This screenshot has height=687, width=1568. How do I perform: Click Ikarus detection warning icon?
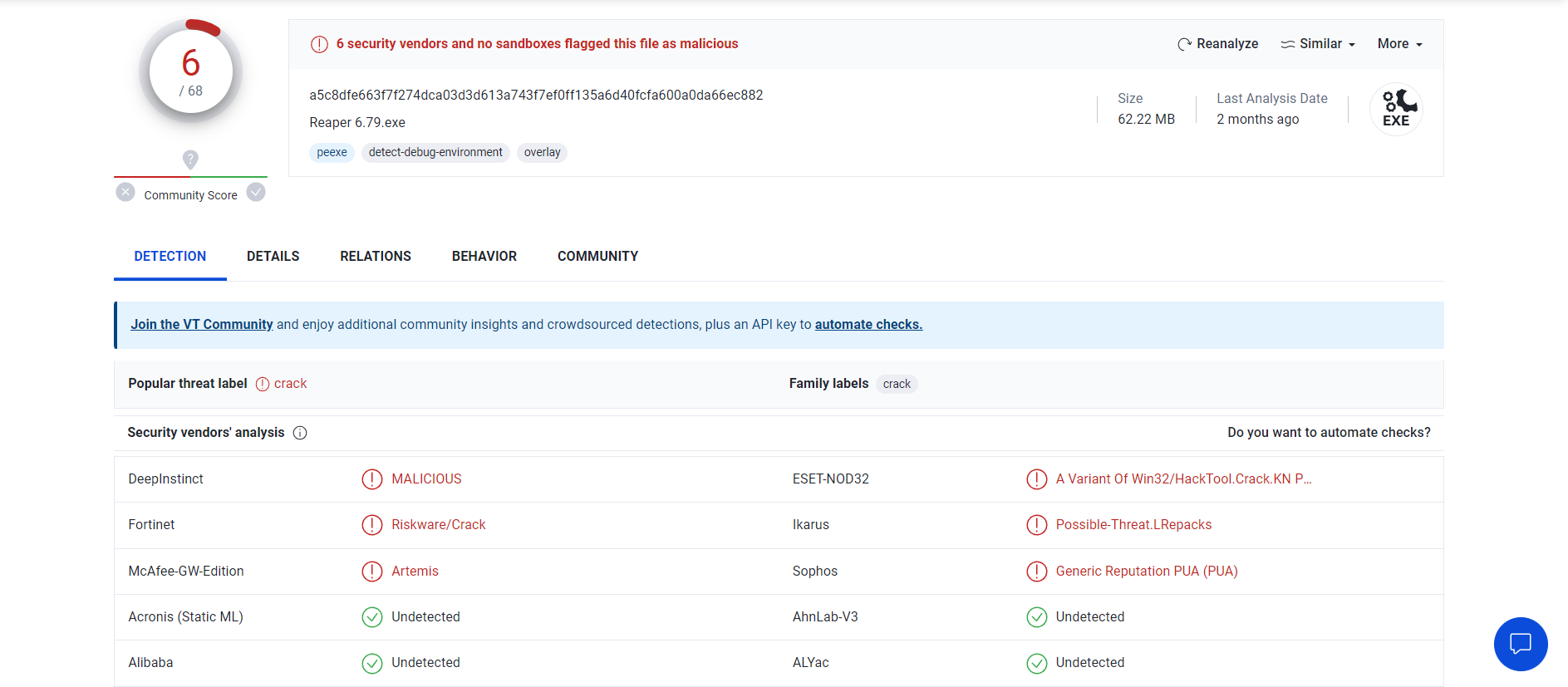click(1037, 525)
